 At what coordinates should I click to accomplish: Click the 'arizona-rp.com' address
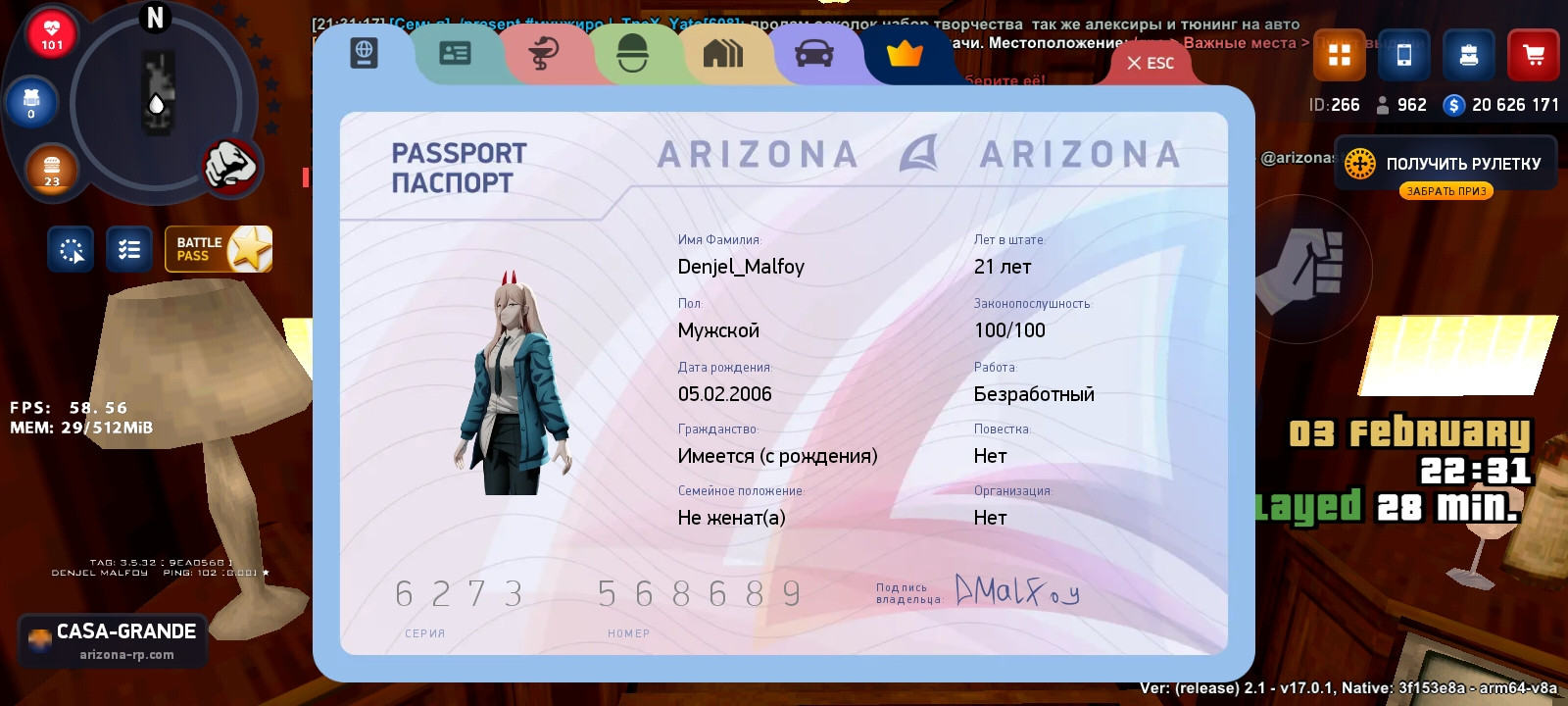tap(126, 655)
